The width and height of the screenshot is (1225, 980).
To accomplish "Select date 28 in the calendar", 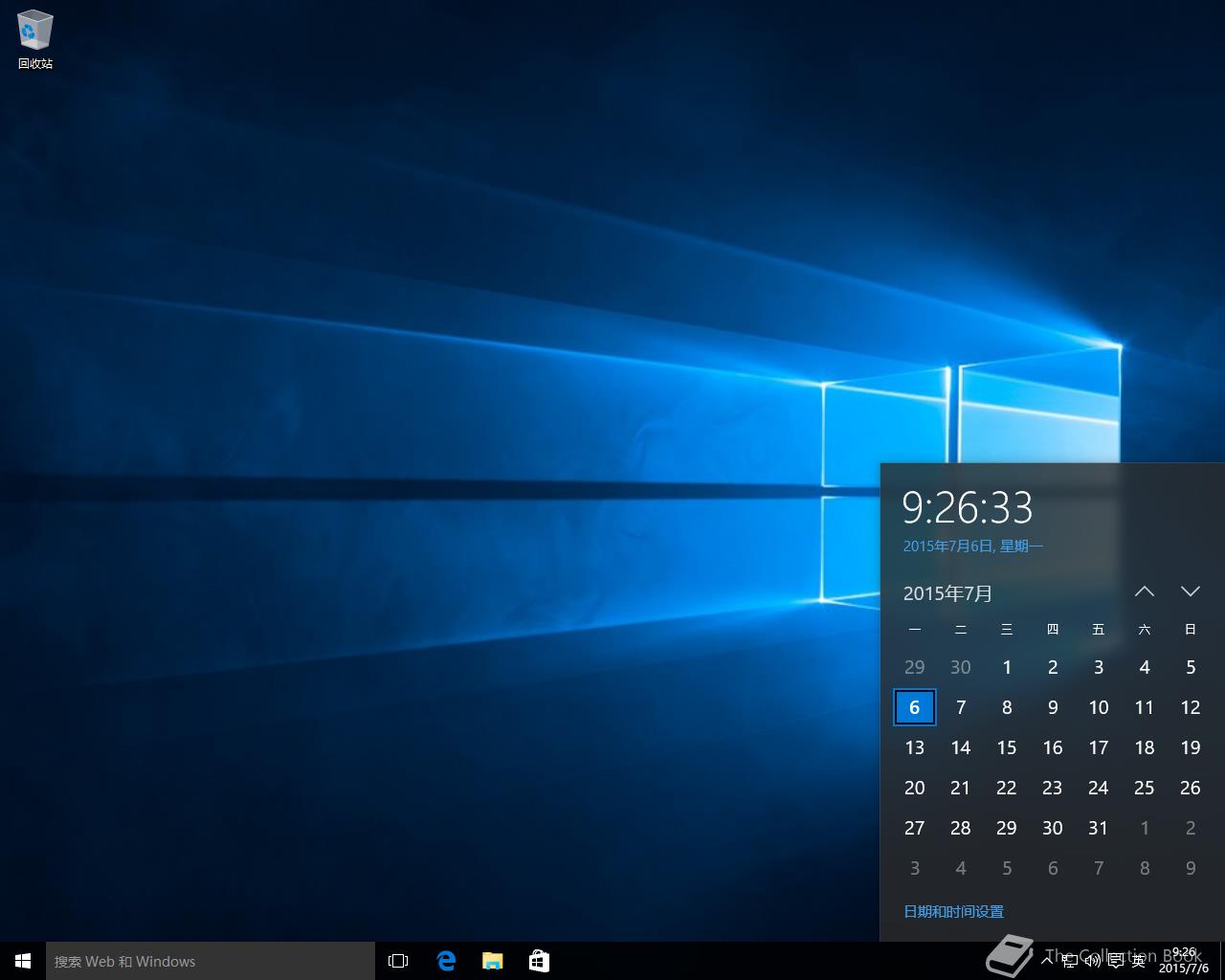I will [x=961, y=828].
